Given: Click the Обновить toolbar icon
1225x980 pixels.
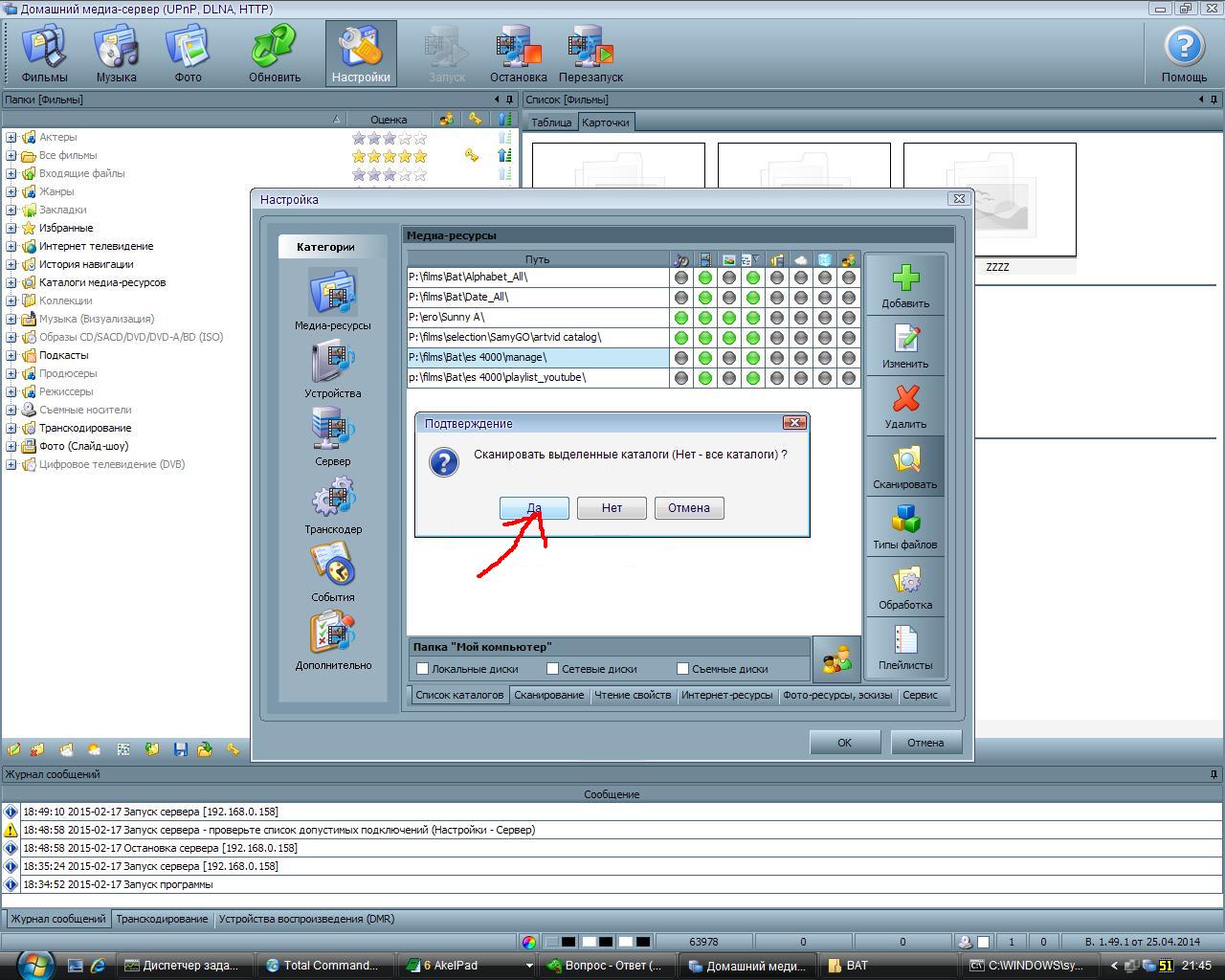Looking at the screenshot, I should pos(275,48).
